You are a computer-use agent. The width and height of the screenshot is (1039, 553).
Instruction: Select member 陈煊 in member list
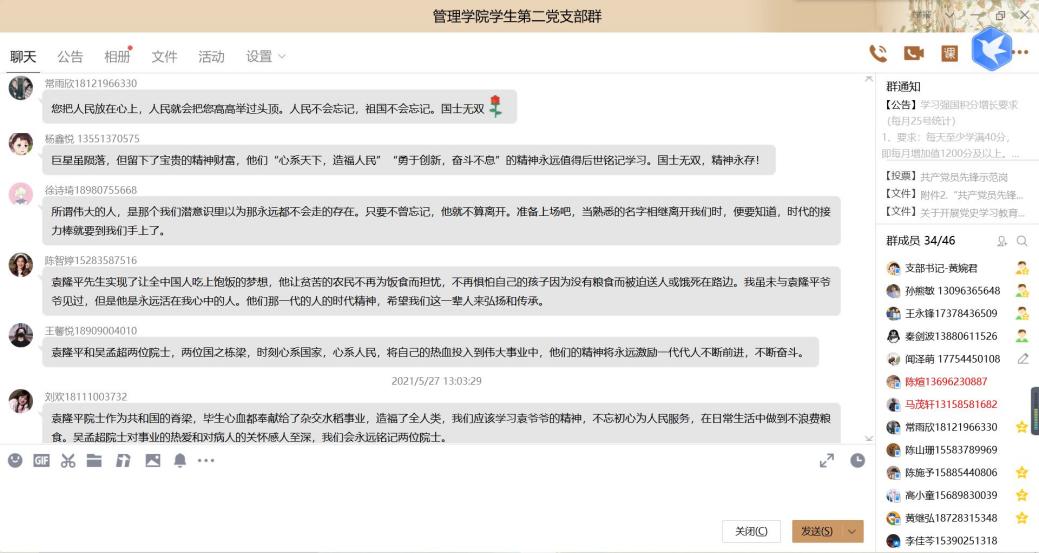945,381
